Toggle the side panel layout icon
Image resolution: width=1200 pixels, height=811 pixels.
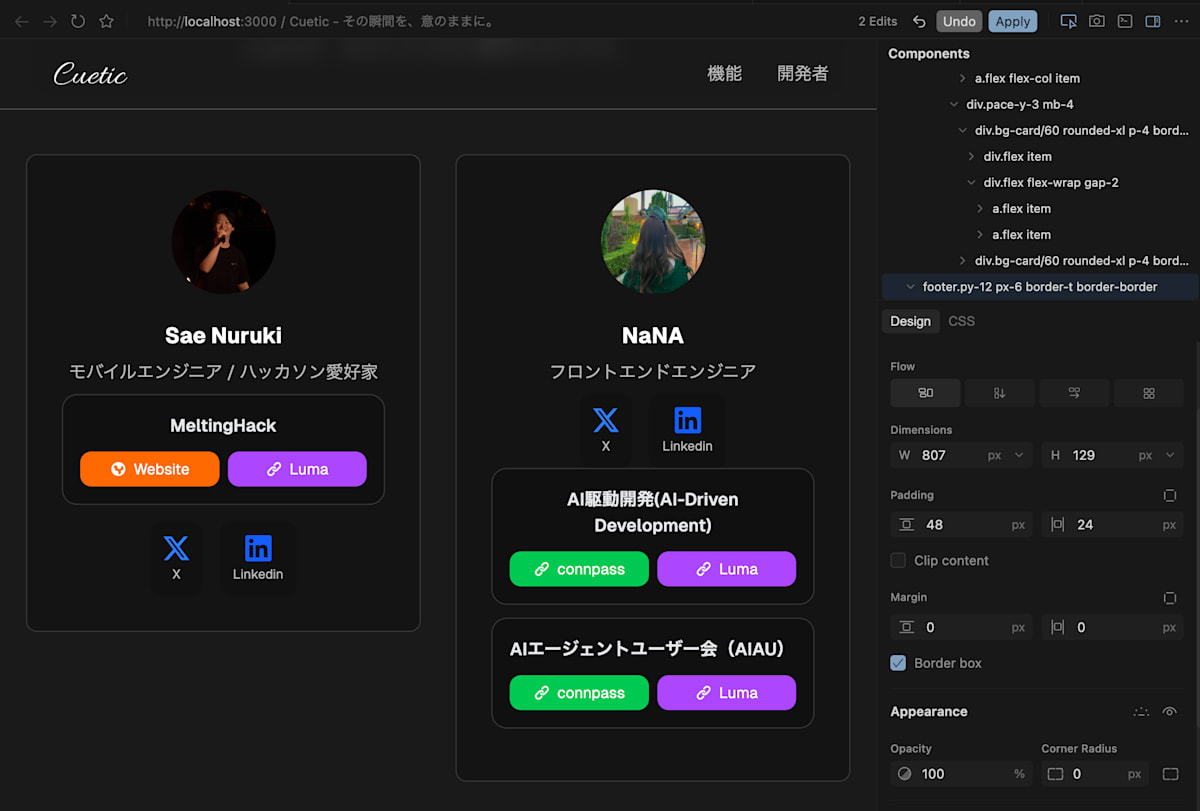pyautogui.click(x=1152, y=21)
